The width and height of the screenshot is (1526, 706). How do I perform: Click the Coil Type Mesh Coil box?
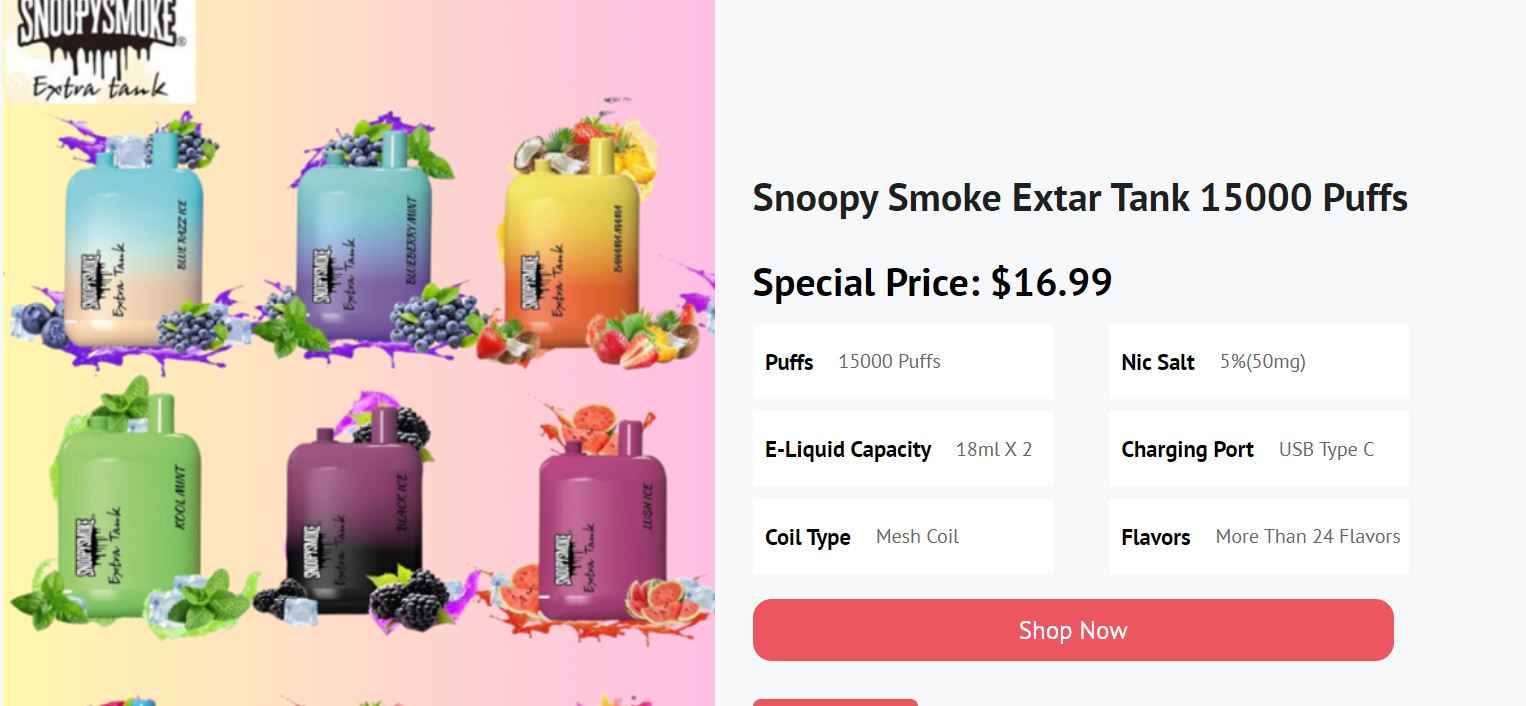tap(903, 537)
